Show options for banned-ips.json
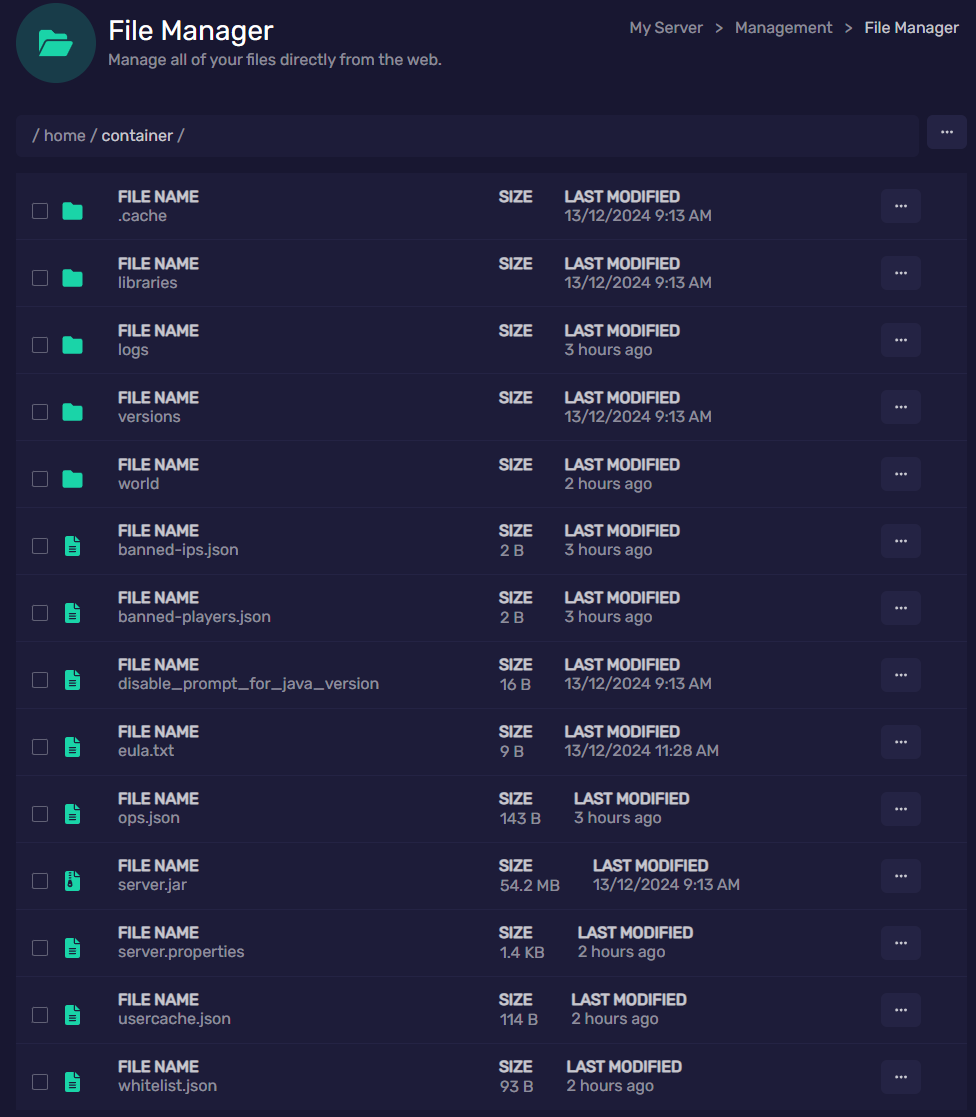 900,541
